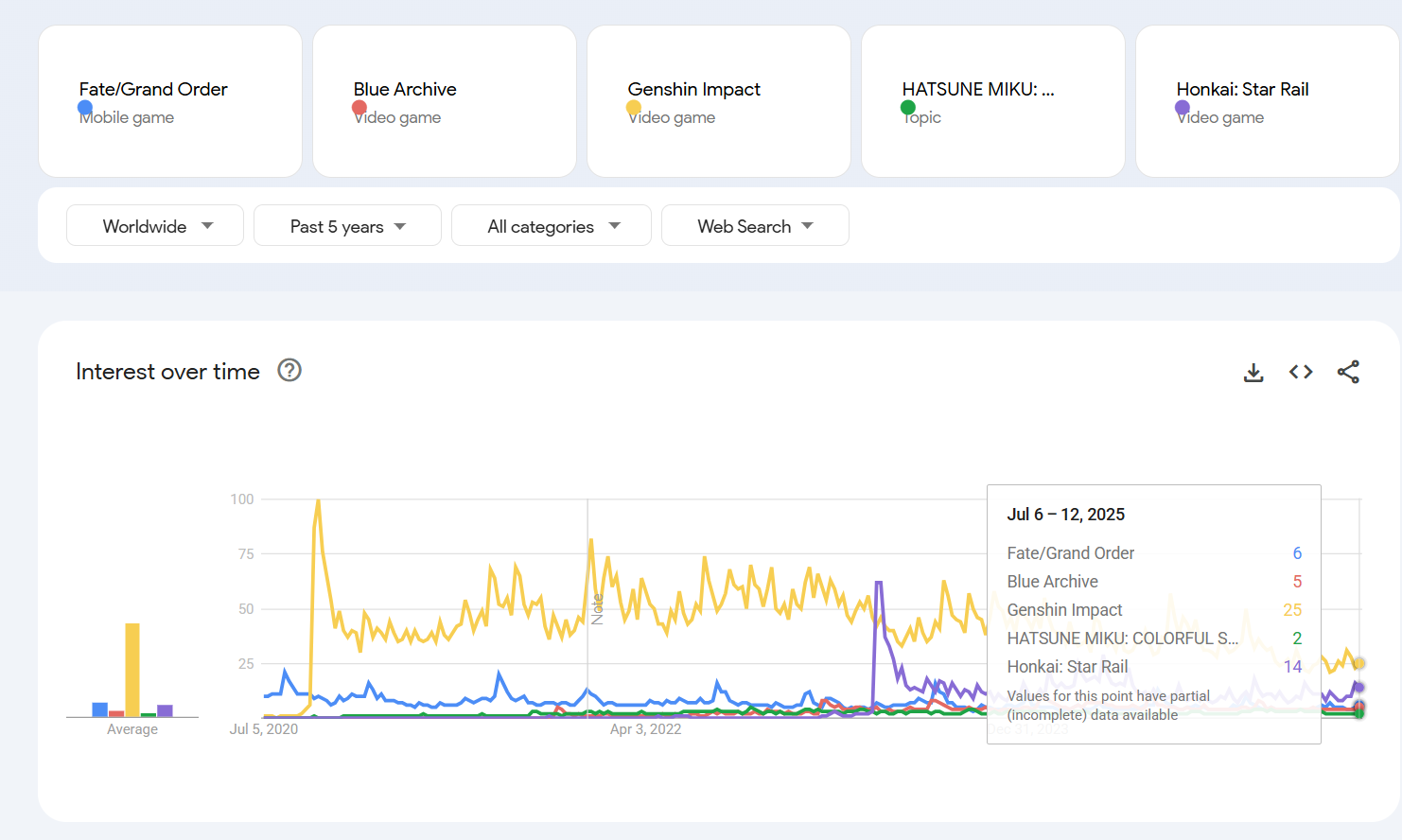Click the green dot on HATSUNE MIKU card
Screen dimensions: 1402x840
pos(908,108)
